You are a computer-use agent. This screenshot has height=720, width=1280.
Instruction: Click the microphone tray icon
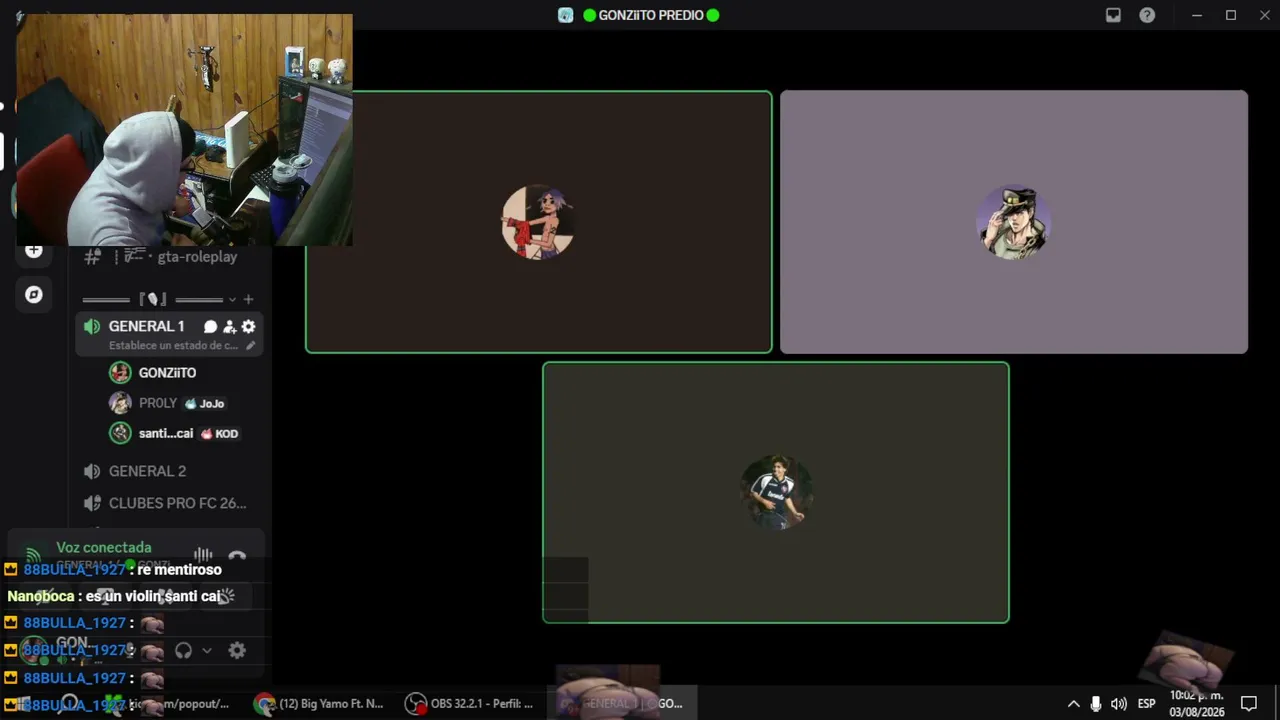pyautogui.click(x=1096, y=703)
